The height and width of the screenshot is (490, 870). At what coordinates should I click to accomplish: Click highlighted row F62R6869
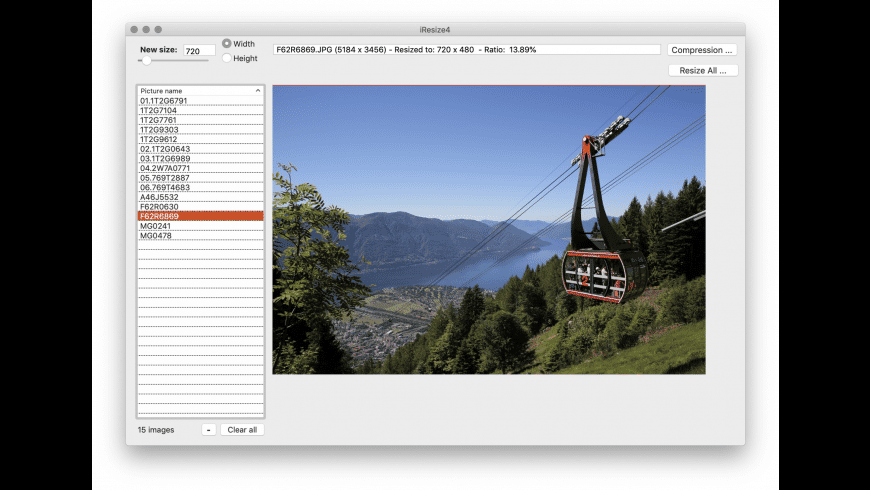pyautogui.click(x=200, y=216)
